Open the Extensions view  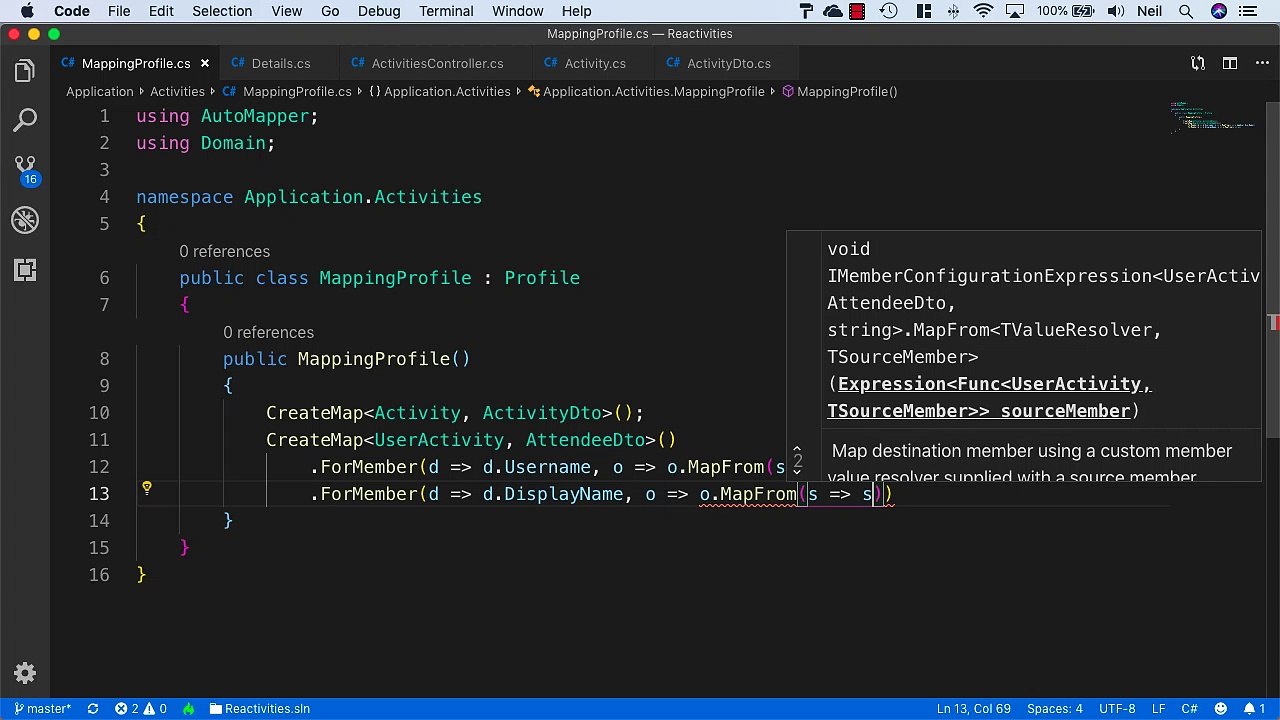point(25,270)
